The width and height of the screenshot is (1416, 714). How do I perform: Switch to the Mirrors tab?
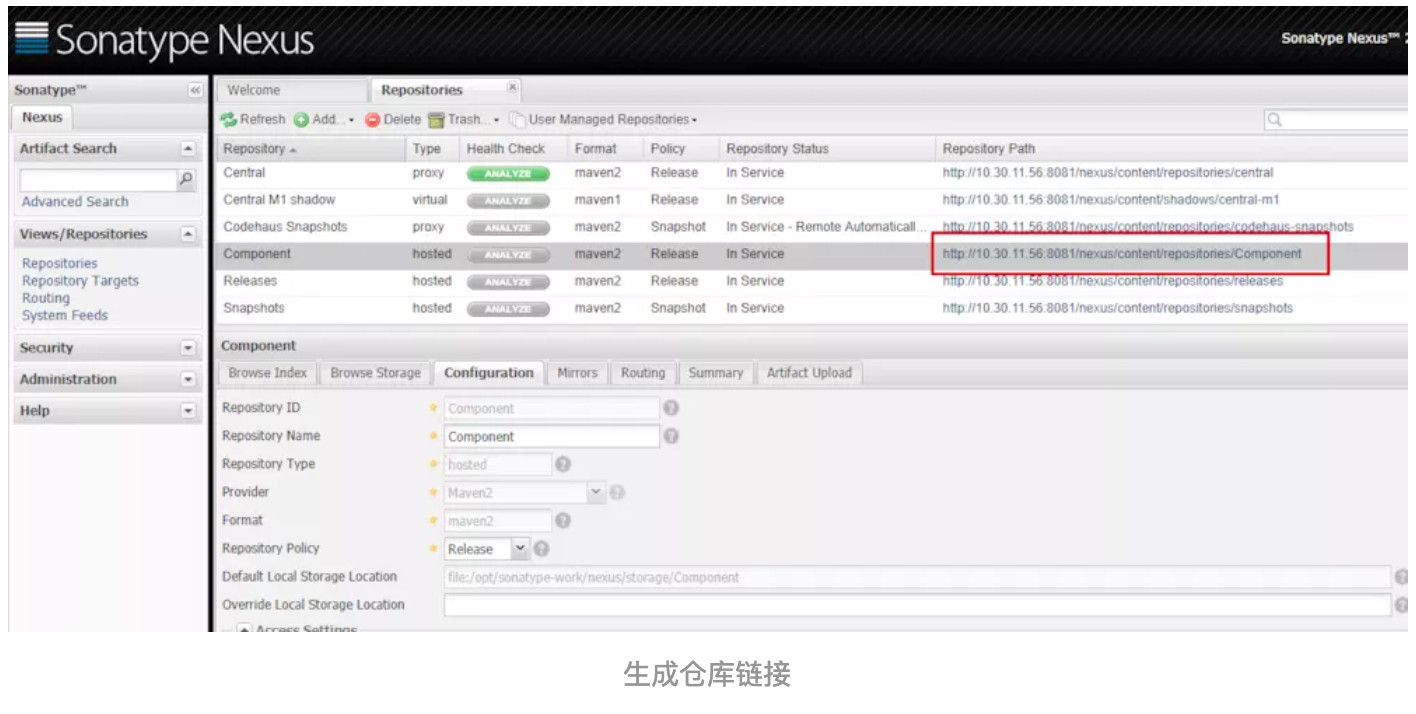point(577,373)
